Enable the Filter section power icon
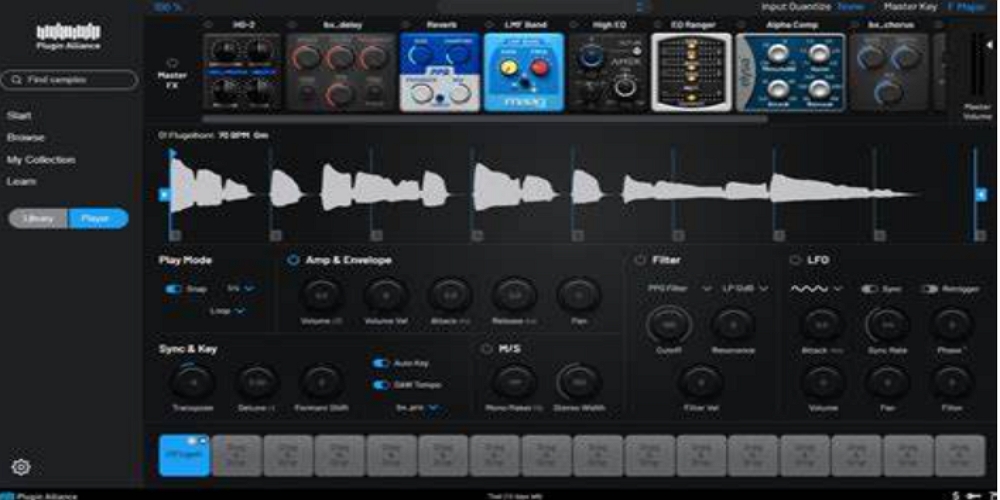The width and height of the screenshot is (1000, 500). [x=640, y=260]
